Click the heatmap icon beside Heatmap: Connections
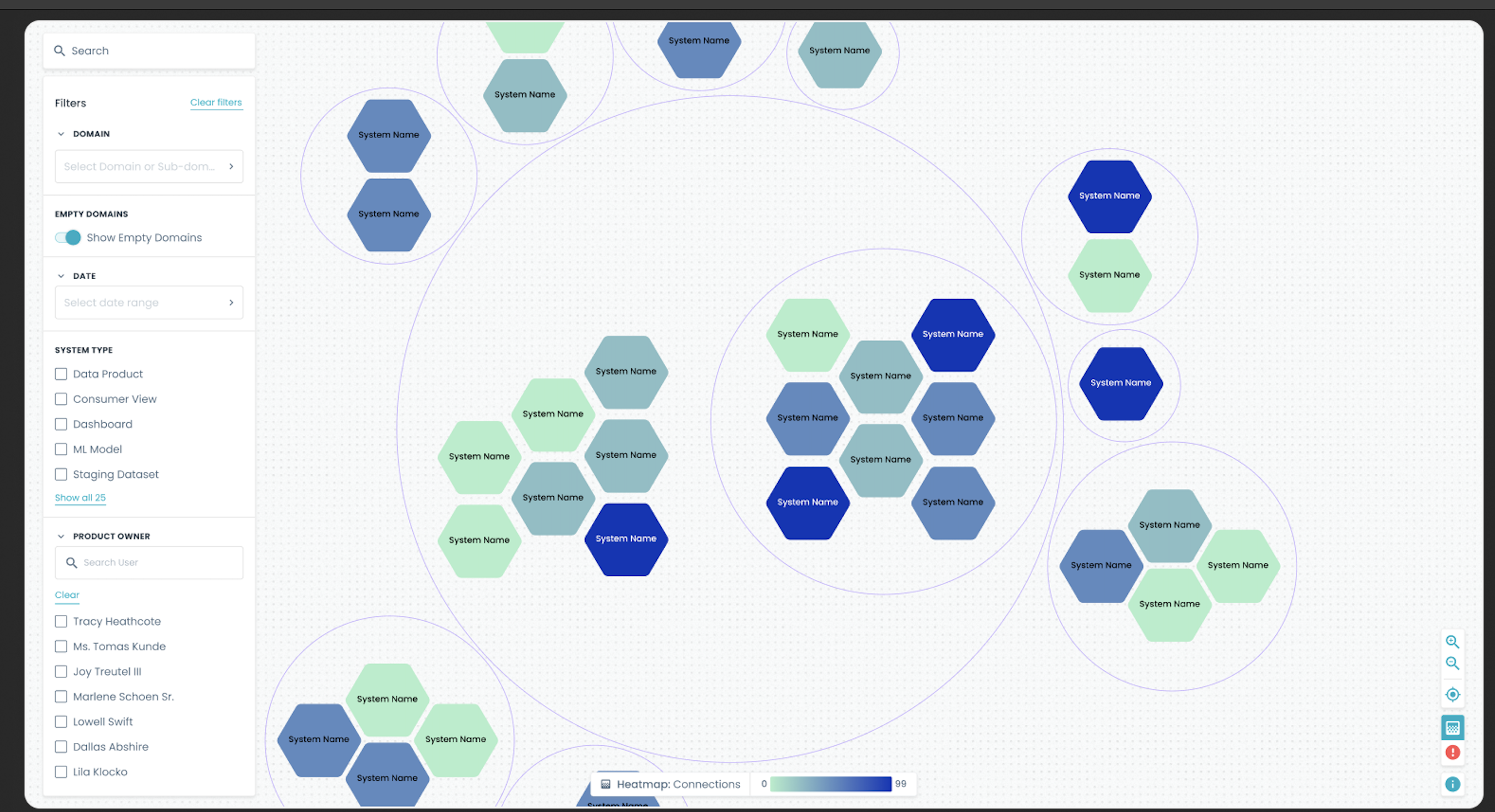The width and height of the screenshot is (1495, 812). coord(605,784)
